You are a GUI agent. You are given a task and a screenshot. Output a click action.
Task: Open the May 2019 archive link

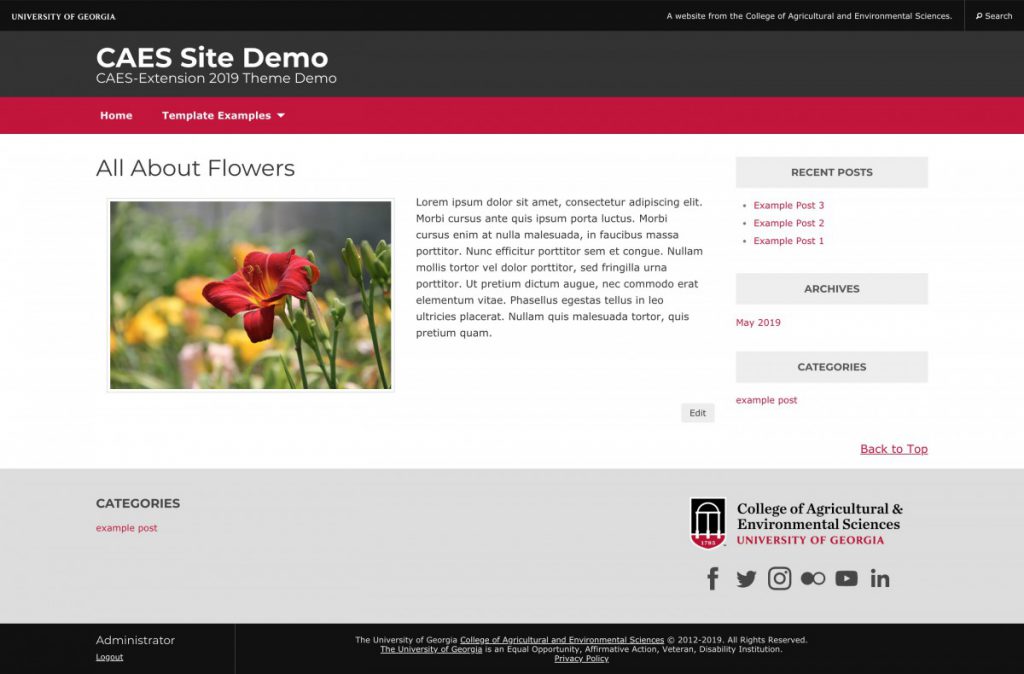pyautogui.click(x=758, y=322)
